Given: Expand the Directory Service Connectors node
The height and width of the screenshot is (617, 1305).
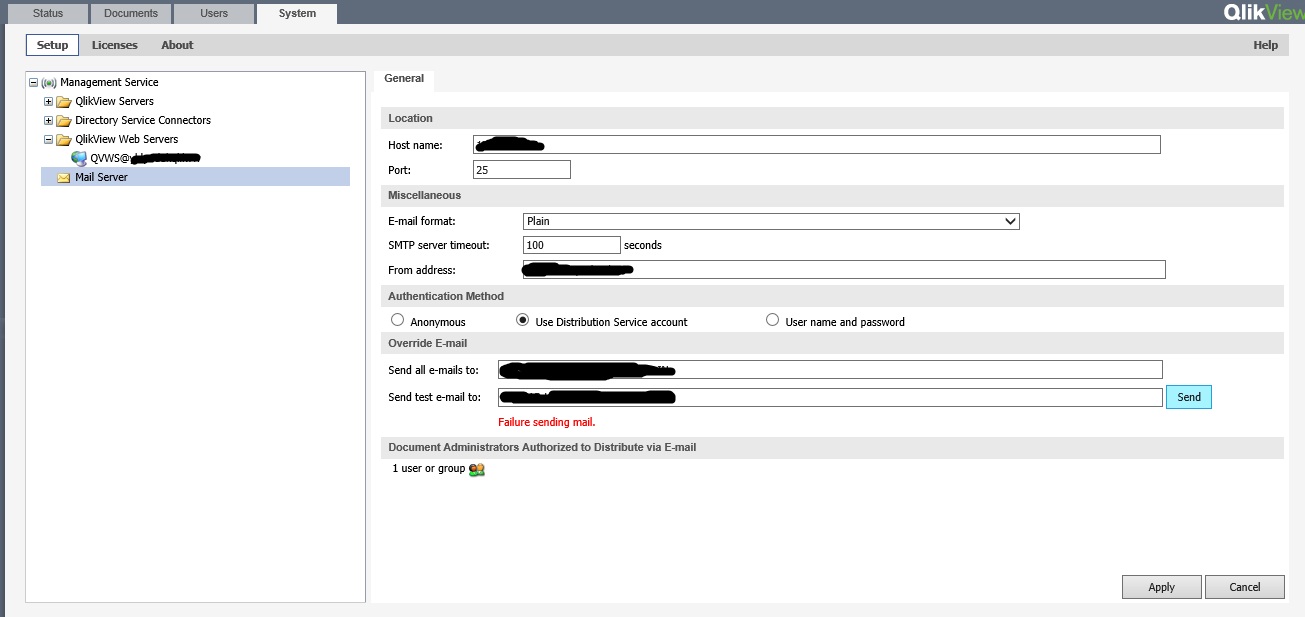Looking at the screenshot, I should [x=48, y=120].
